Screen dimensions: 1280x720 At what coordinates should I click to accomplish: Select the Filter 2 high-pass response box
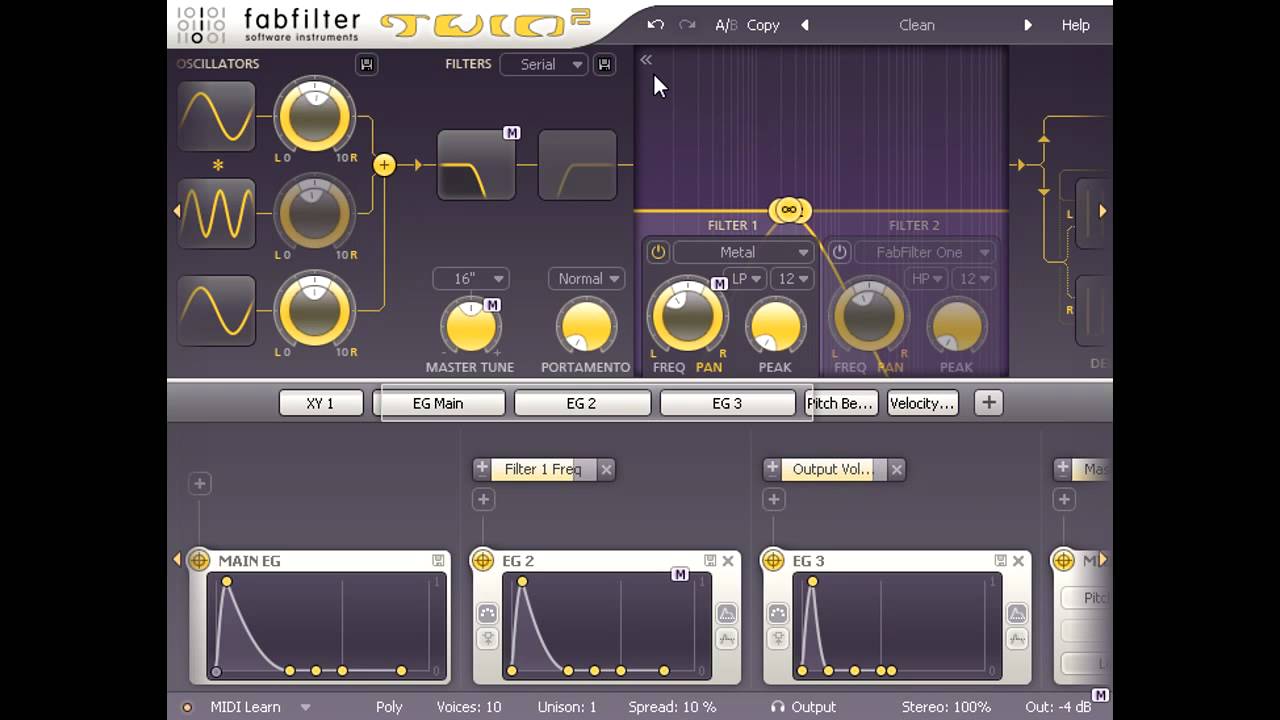tap(578, 164)
